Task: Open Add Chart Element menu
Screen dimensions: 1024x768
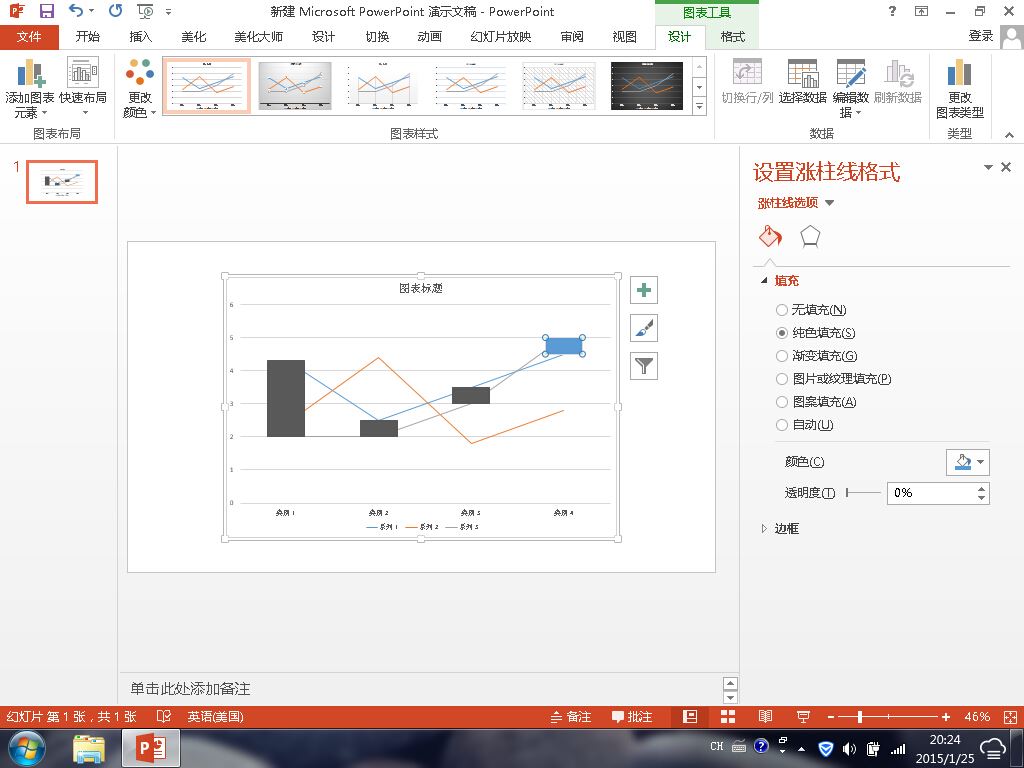Action: [x=29, y=88]
